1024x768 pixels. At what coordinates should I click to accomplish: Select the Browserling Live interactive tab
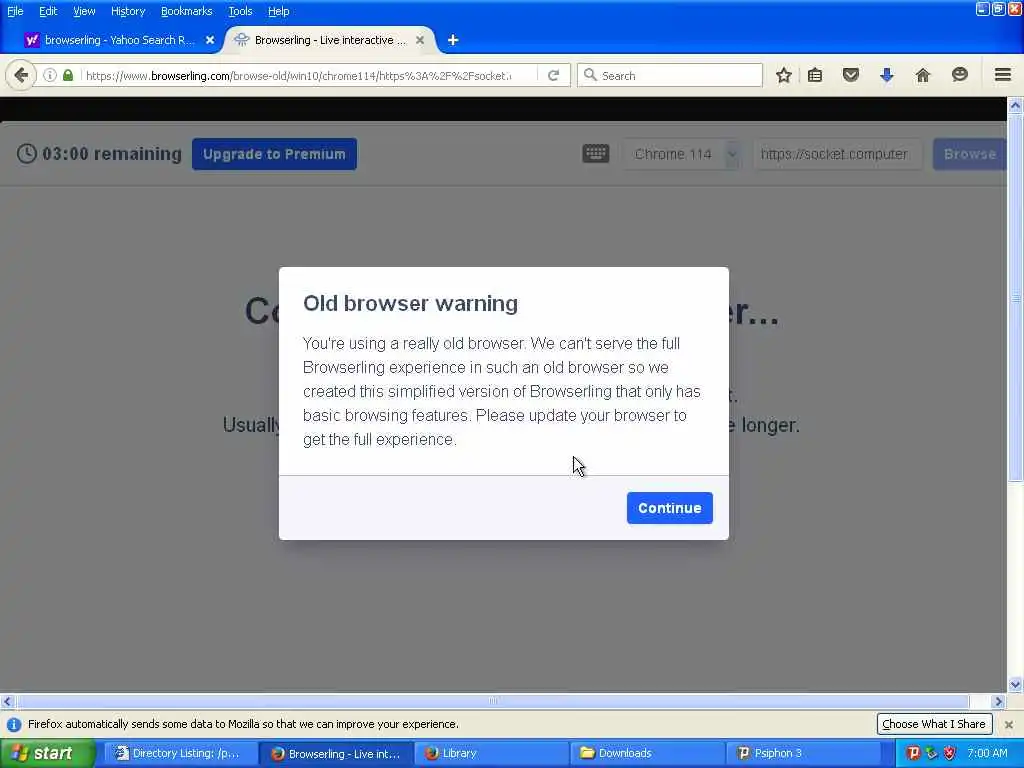330,40
